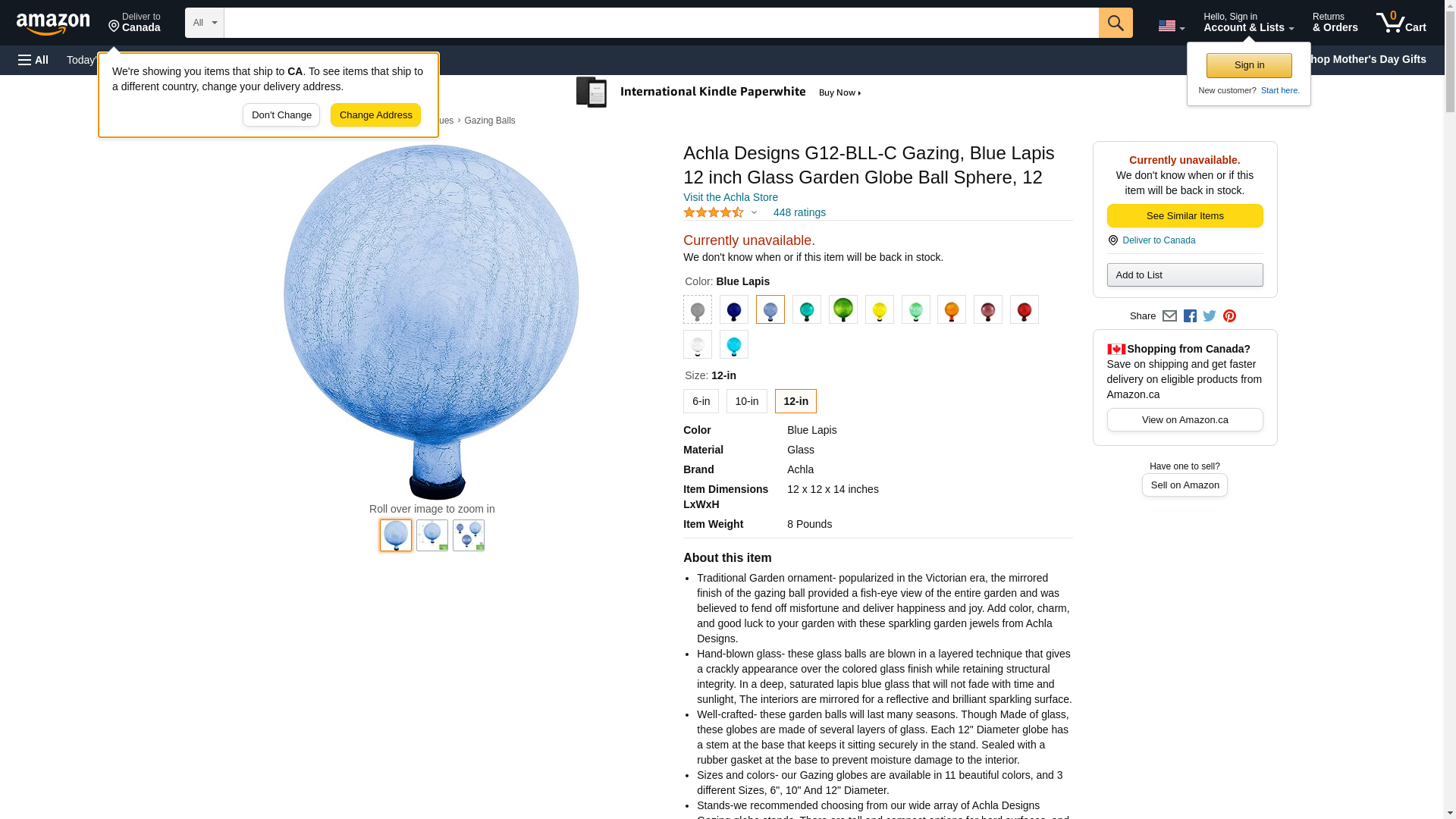Viewport: 1456px width, 819px height.
Task: Select the second product thumbnail image
Action: [432, 535]
